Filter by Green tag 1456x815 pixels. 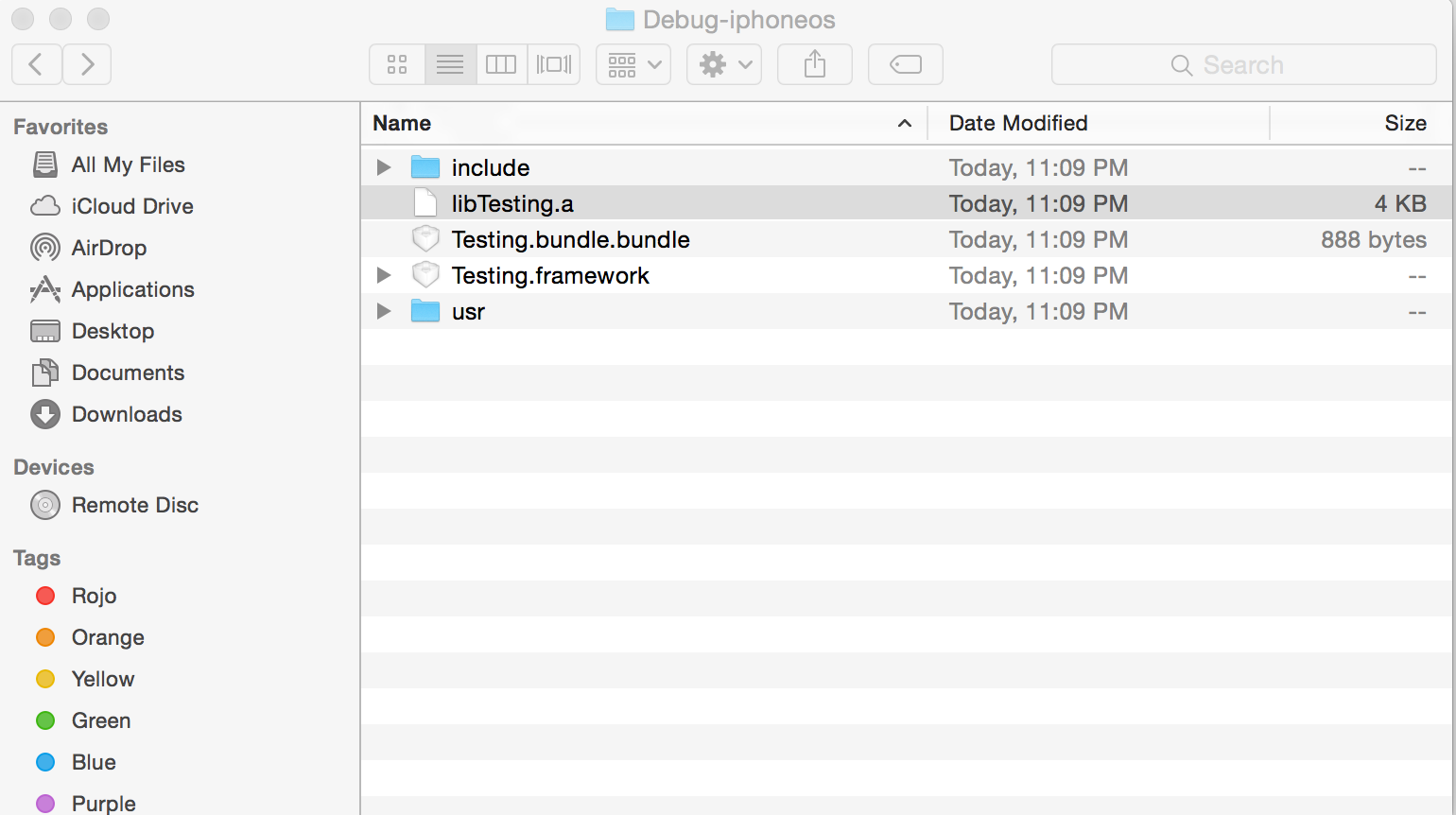(x=83, y=720)
